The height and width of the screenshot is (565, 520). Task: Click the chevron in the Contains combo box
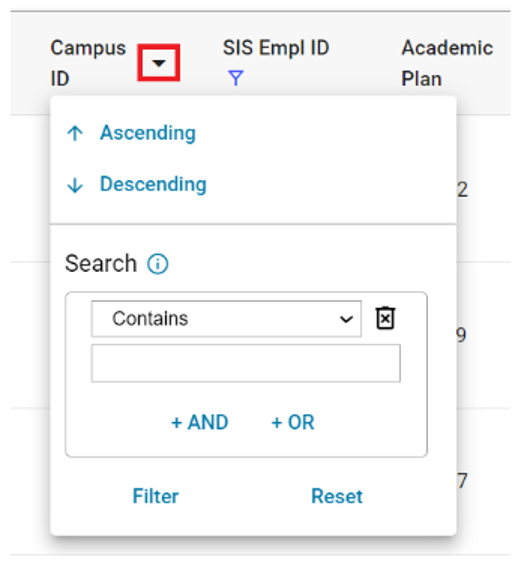(x=346, y=319)
